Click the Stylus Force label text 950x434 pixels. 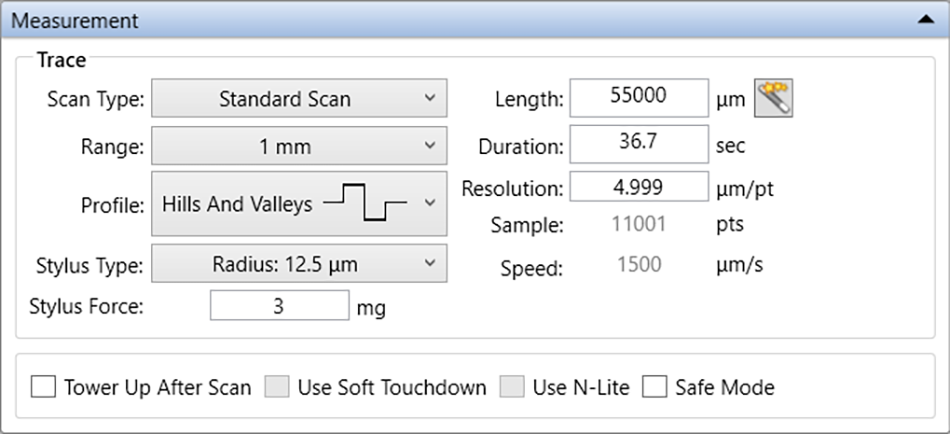[x=86, y=307]
